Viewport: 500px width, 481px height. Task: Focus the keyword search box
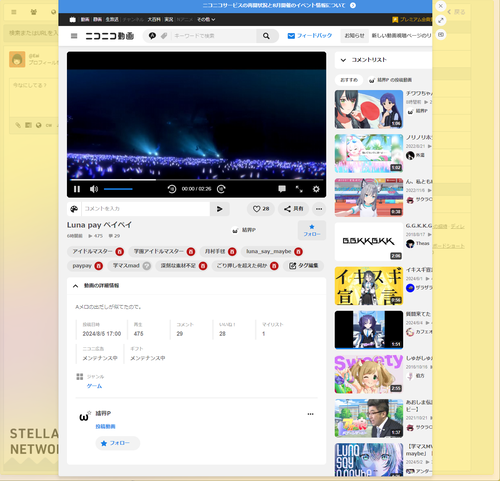click(x=214, y=36)
